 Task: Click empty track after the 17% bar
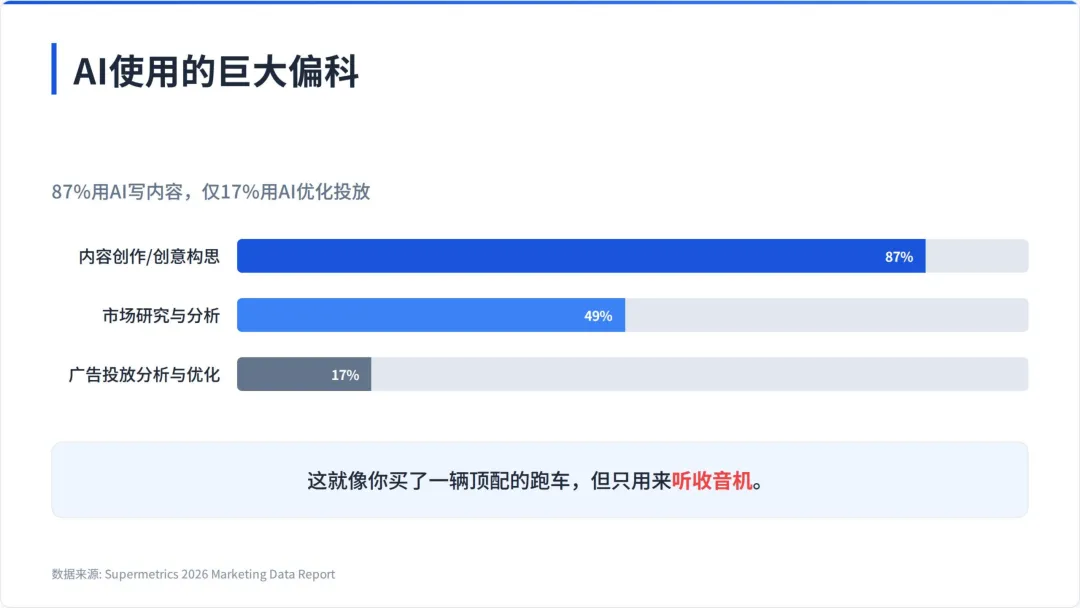[700, 375]
